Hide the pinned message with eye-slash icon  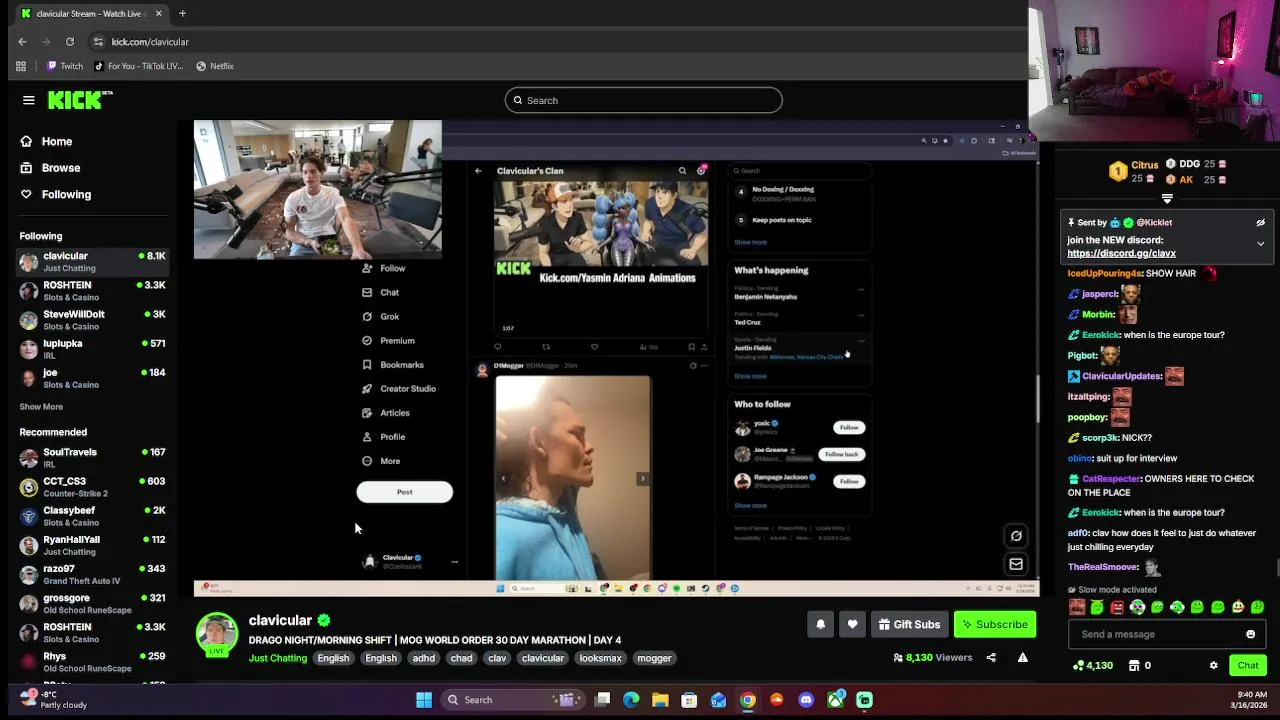(1260, 223)
